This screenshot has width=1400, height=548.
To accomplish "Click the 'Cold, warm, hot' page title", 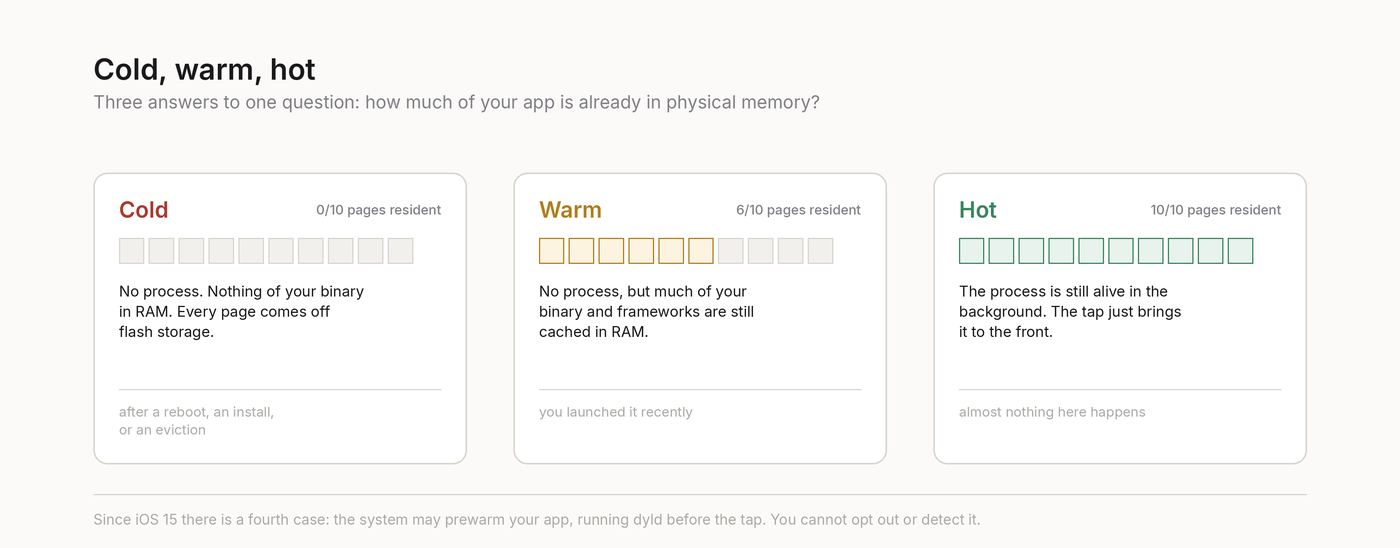I will tap(204, 69).
